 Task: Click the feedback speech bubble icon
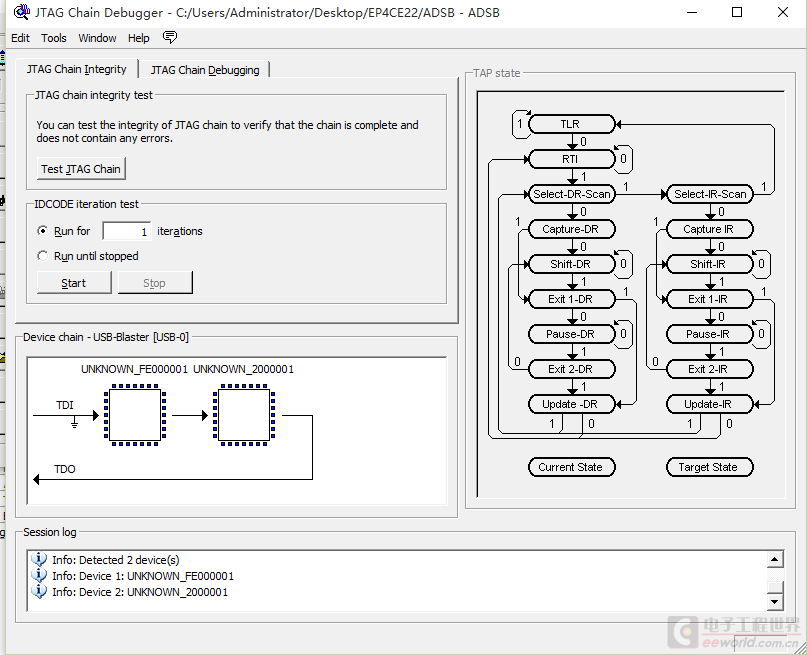tap(170, 37)
